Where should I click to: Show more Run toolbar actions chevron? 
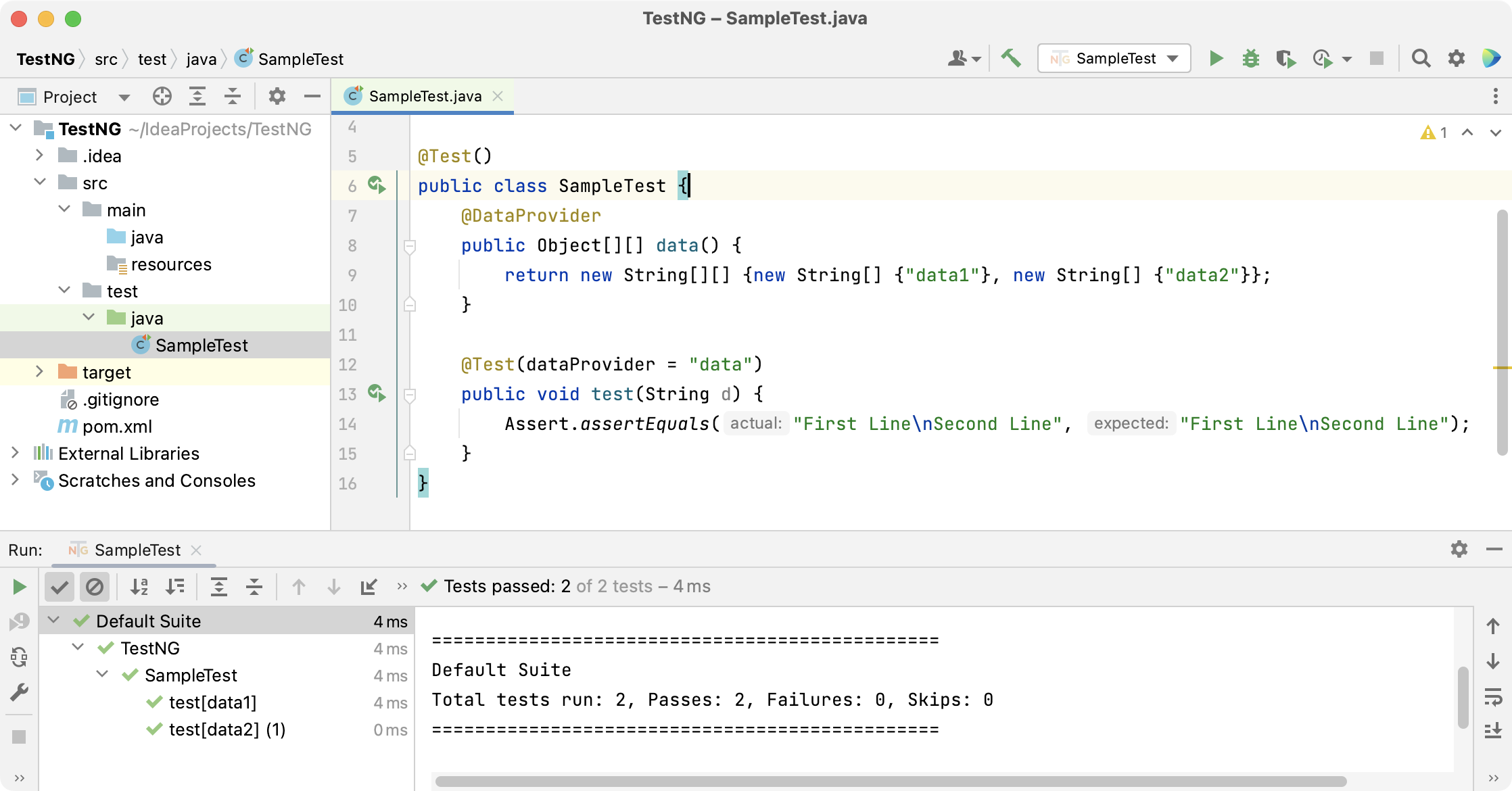tap(402, 586)
